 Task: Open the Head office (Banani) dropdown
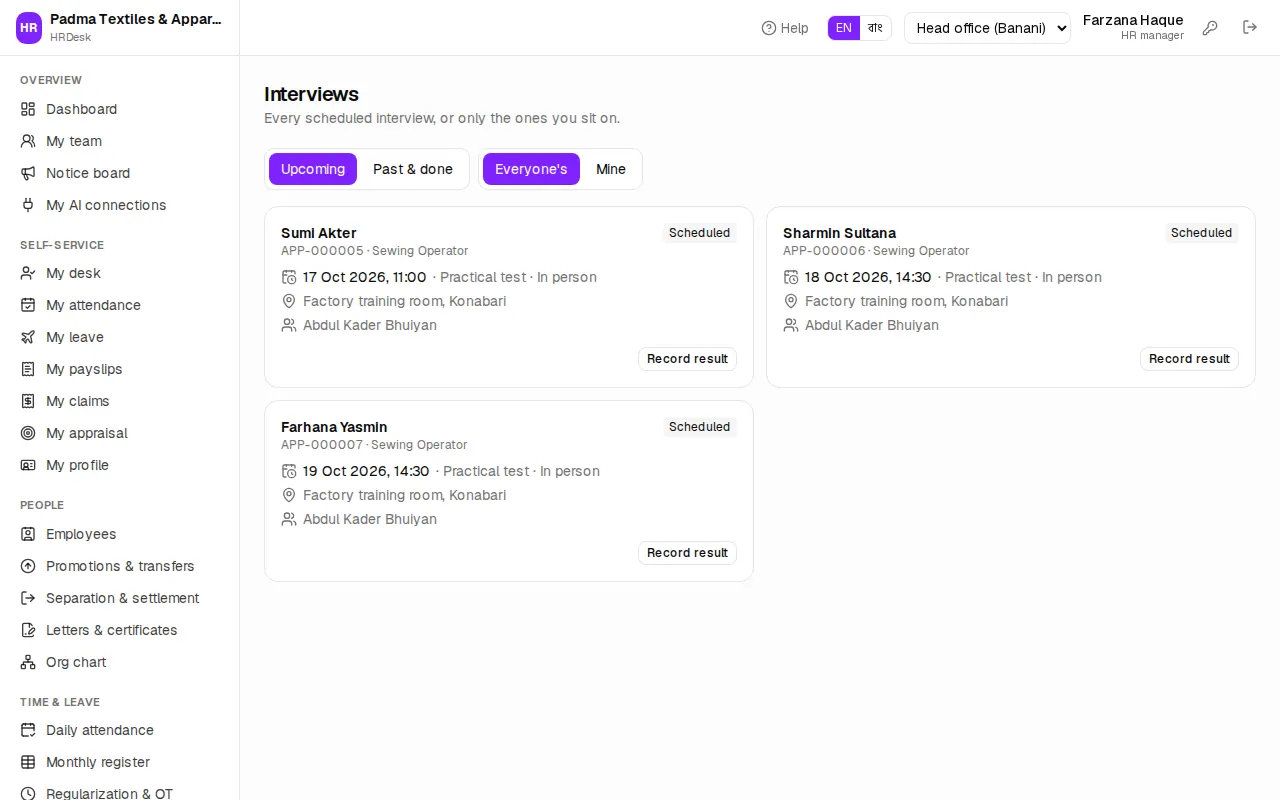click(x=987, y=28)
